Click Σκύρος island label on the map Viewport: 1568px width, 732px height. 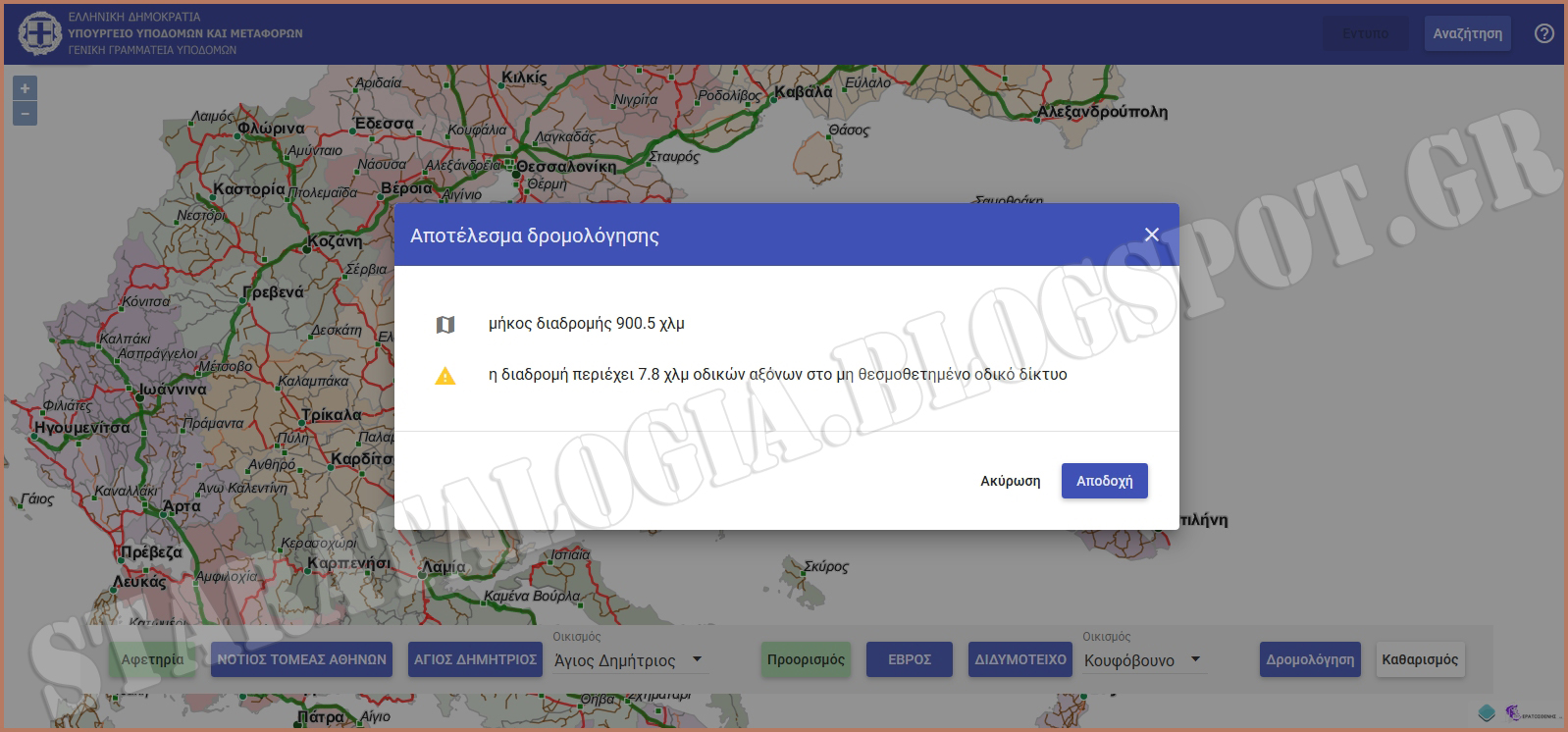(x=825, y=567)
